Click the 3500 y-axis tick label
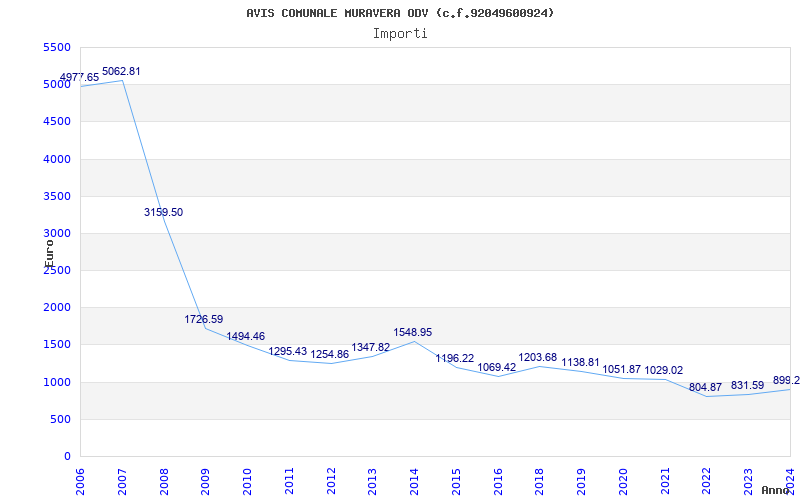 coord(57,196)
